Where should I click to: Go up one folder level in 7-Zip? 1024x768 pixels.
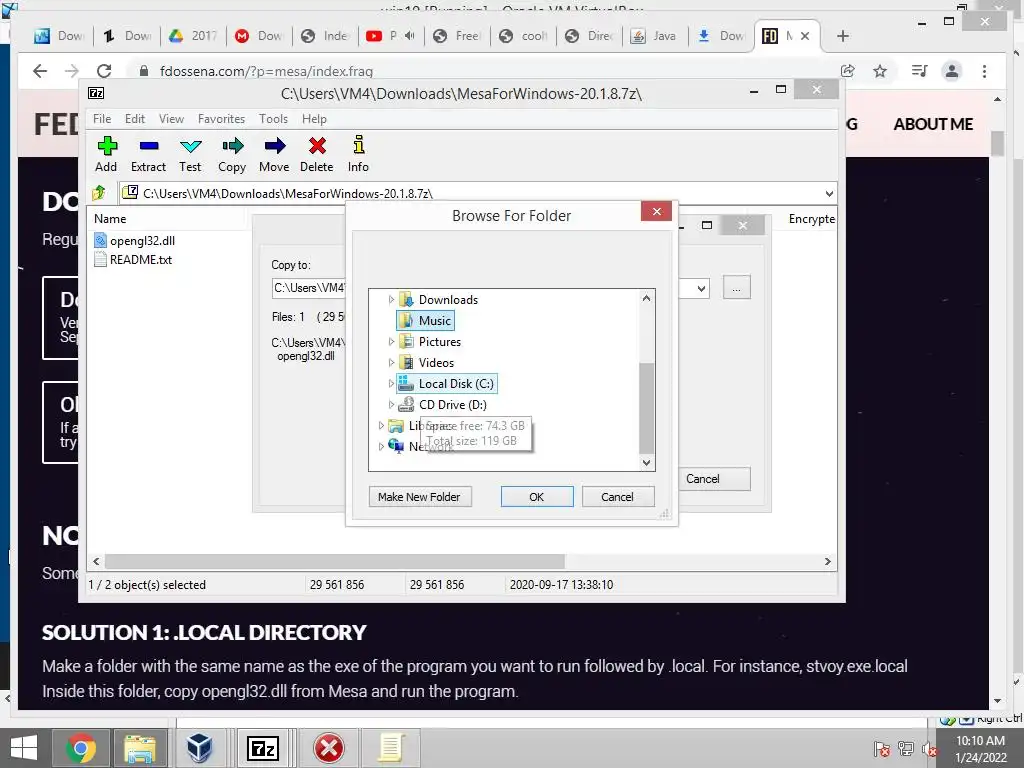(99, 193)
